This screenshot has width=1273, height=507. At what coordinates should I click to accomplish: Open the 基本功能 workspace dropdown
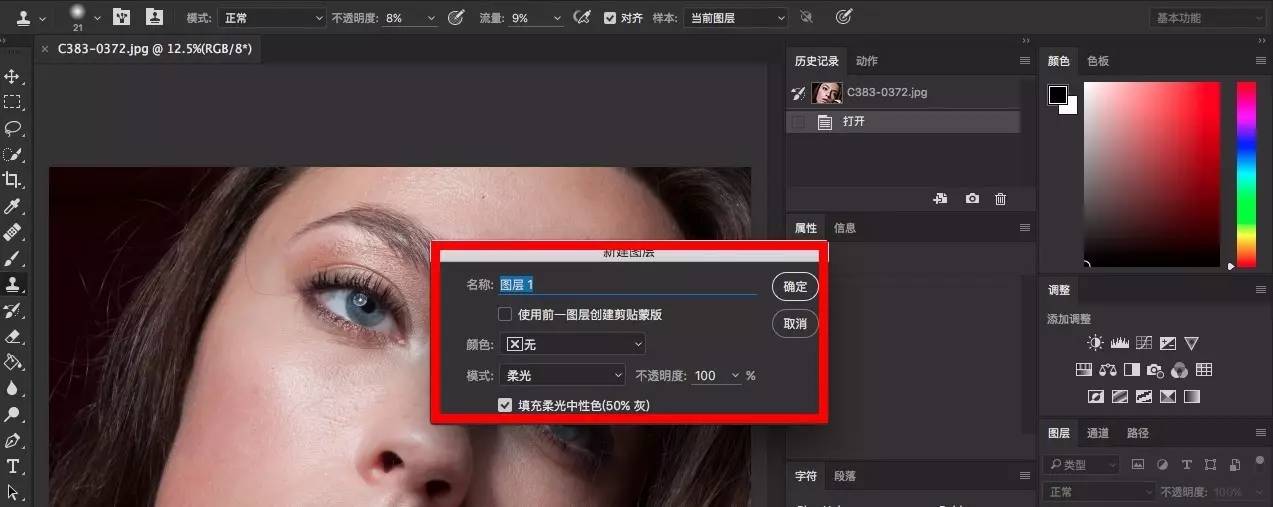click(x=1207, y=18)
